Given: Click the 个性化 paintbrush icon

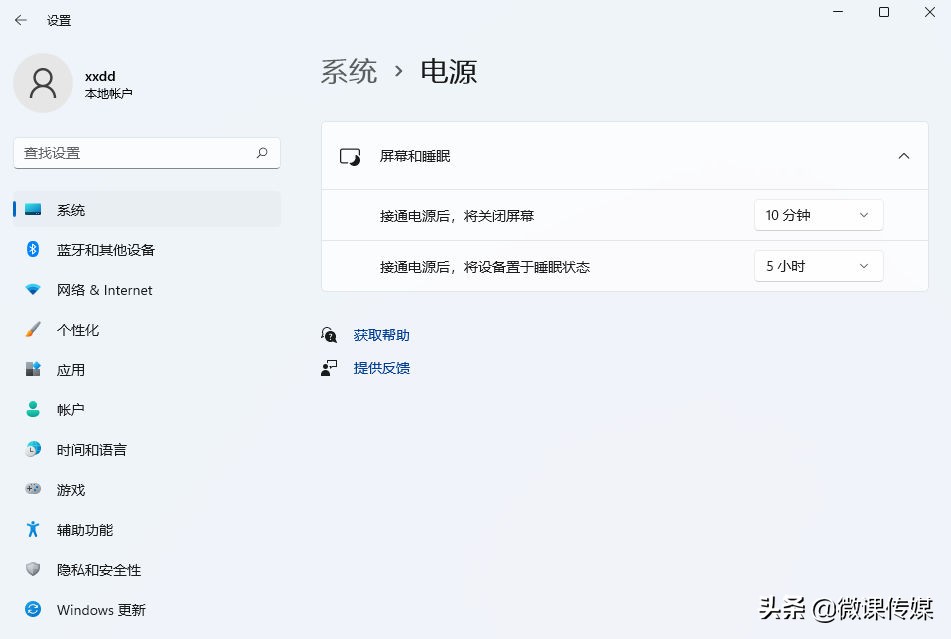Looking at the screenshot, I should [x=33, y=329].
